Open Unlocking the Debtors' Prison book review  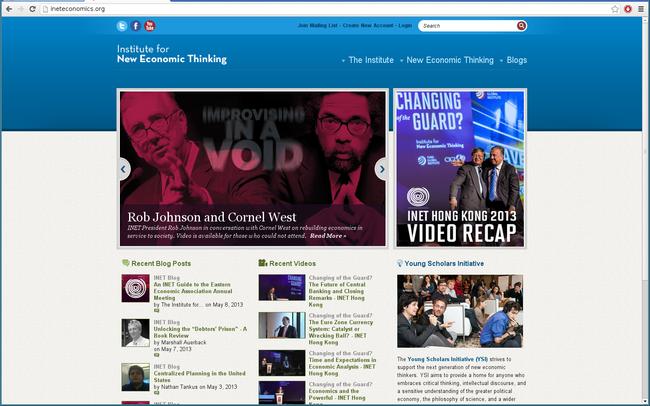pyautogui.click(x=200, y=332)
